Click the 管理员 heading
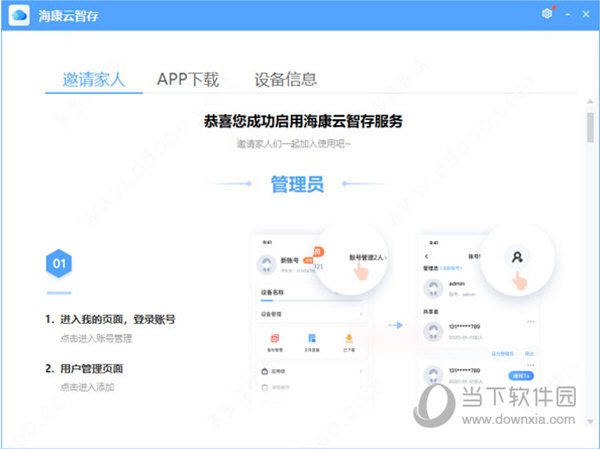The width and height of the screenshot is (600, 449). pyautogui.click(x=297, y=184)
